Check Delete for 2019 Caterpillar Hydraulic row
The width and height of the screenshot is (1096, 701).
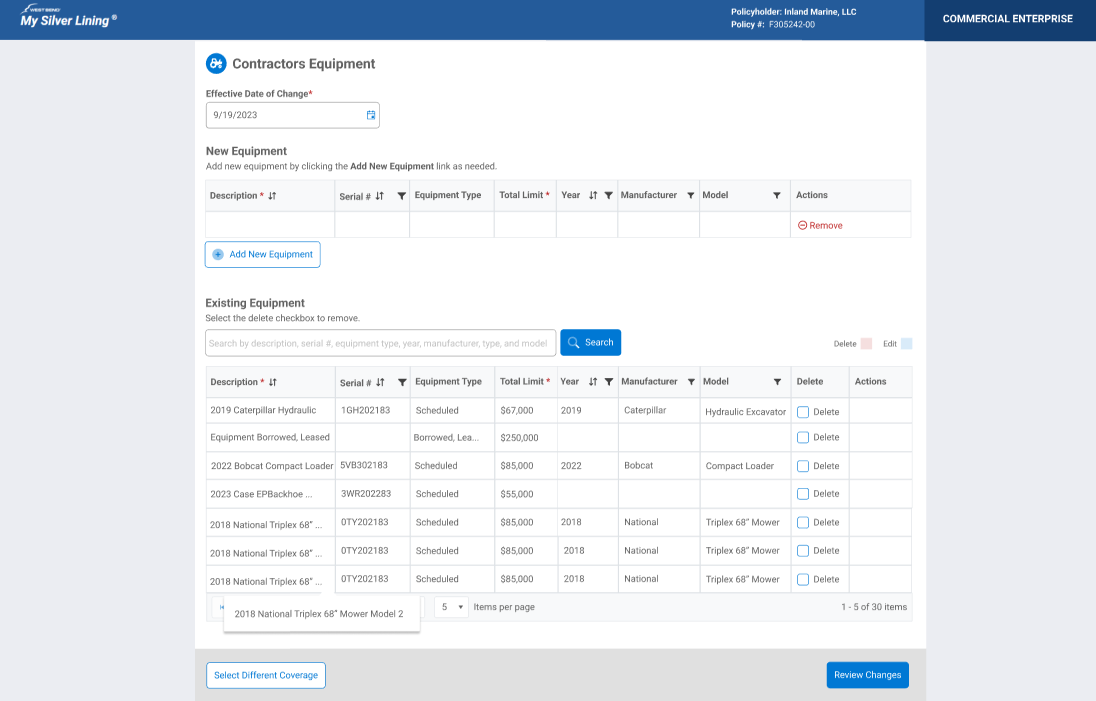[x=803, y=412]
